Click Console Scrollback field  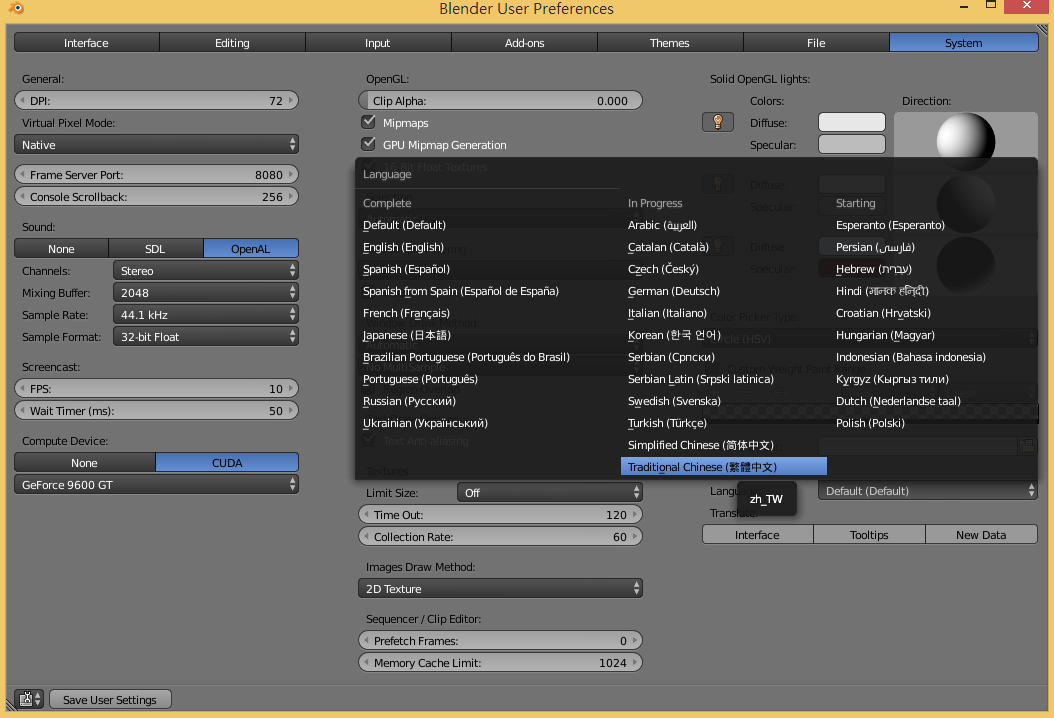[156, 196]
